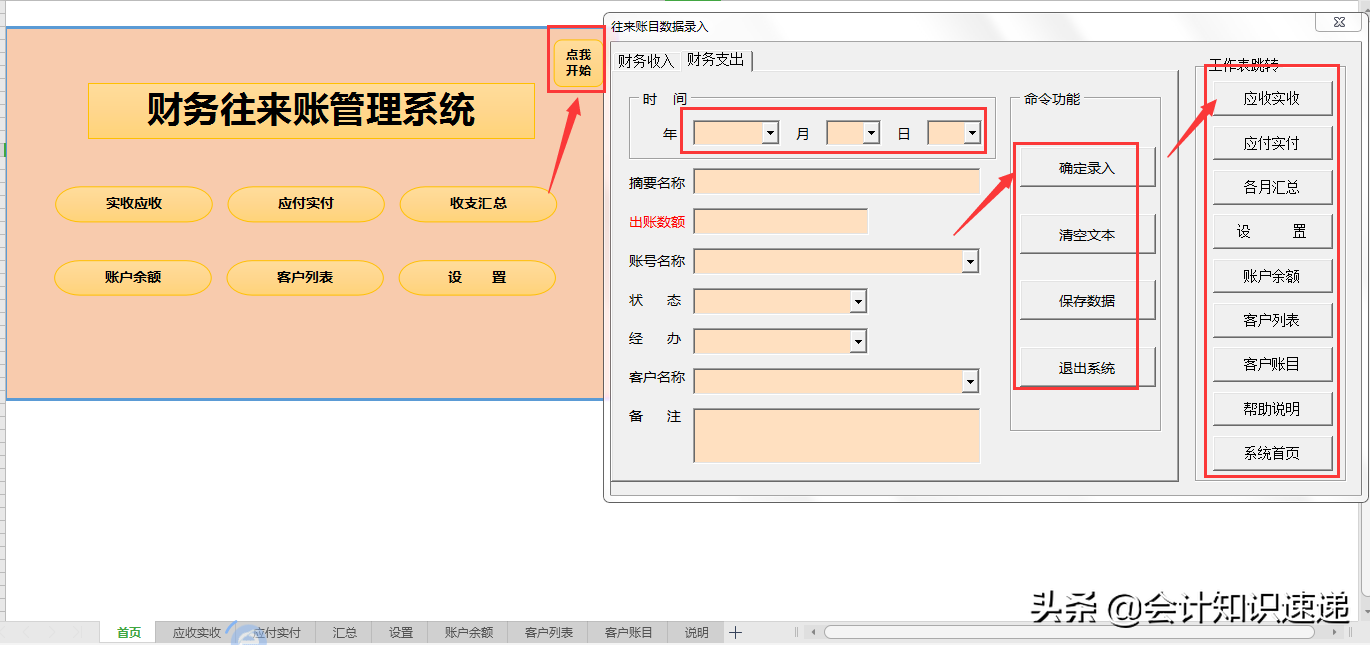Click the 确定录入 command button

pyautogui.click(x=1086, y=167)
